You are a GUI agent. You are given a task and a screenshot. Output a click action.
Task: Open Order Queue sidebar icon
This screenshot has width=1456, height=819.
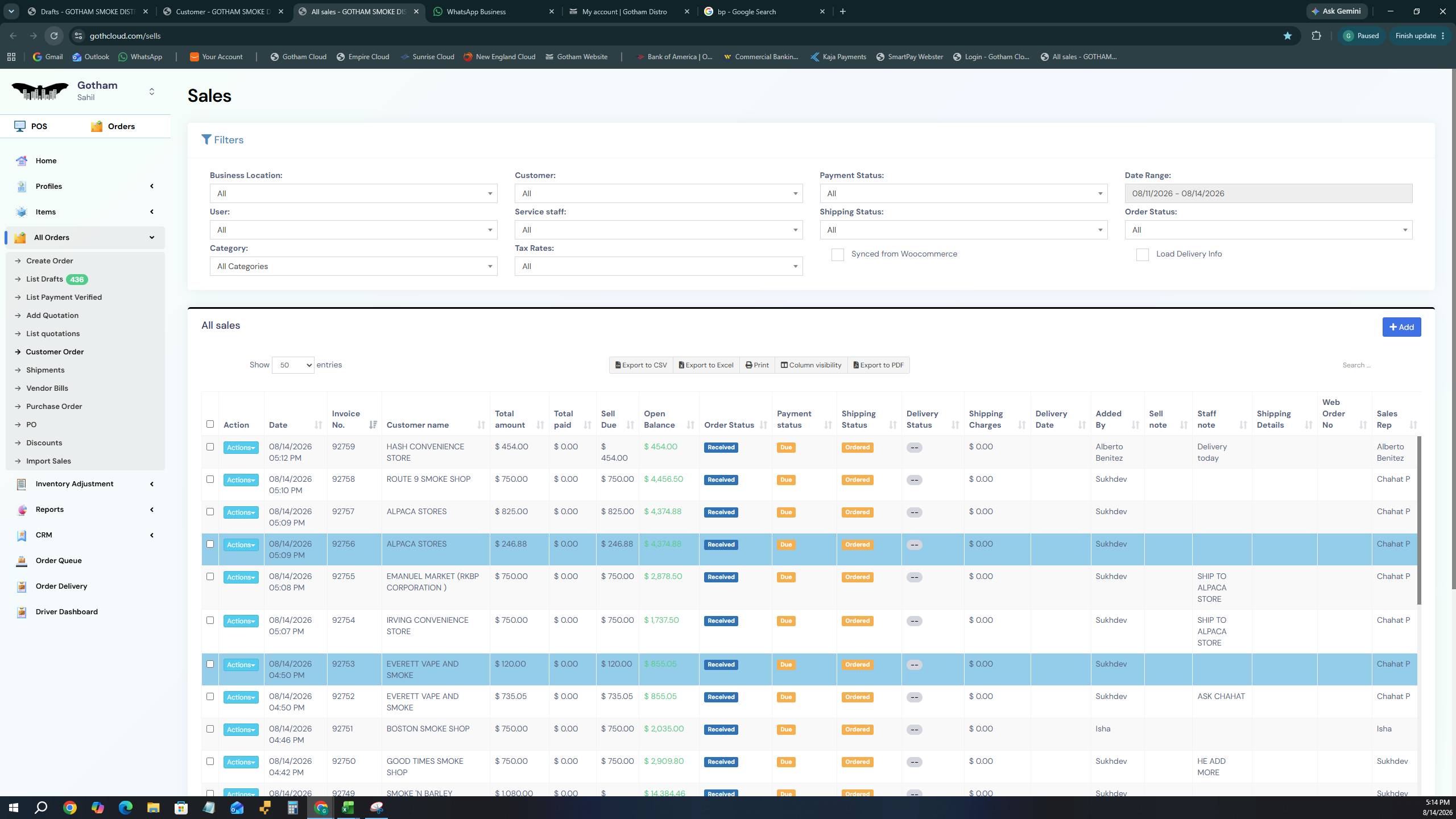coord(22,561)
